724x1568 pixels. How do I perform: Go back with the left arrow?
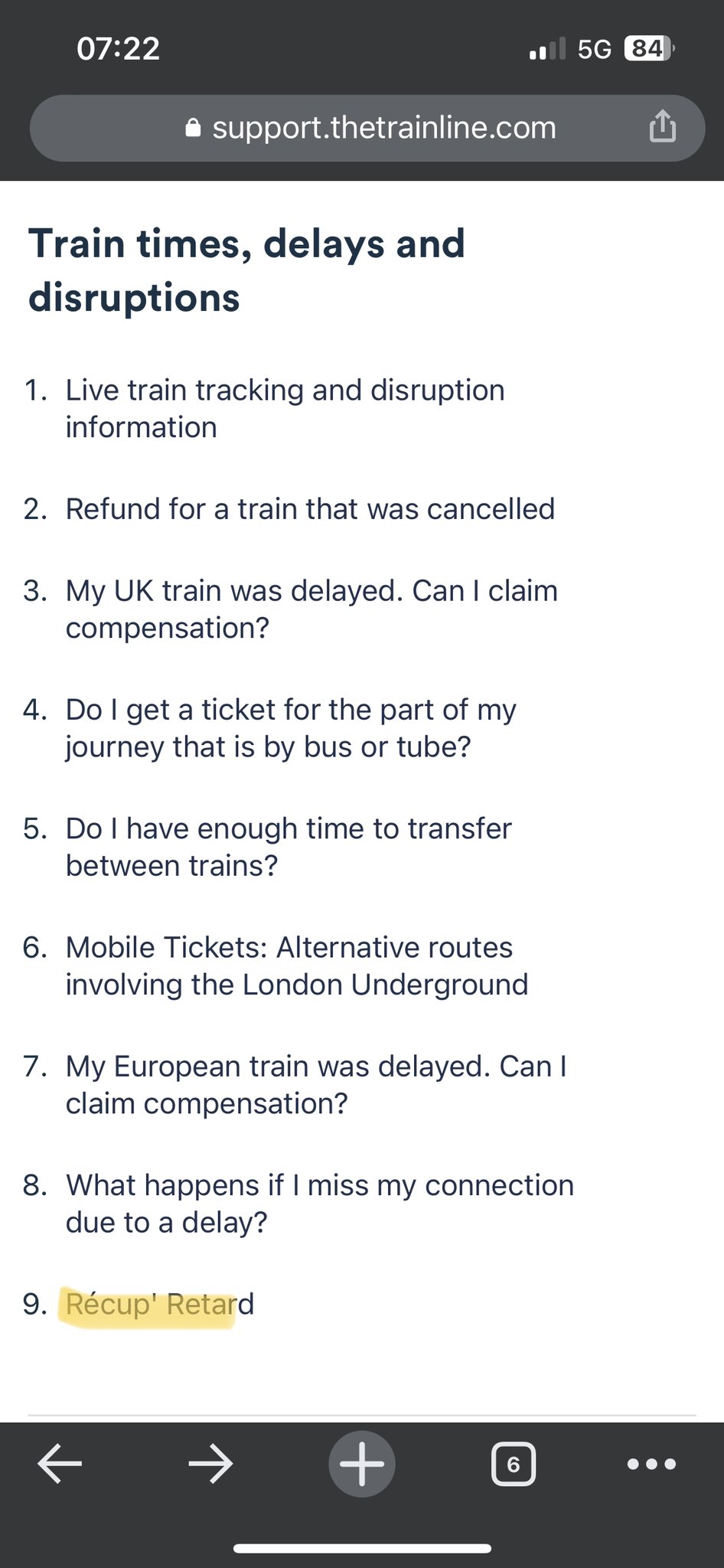click(x=60, y=1464)
